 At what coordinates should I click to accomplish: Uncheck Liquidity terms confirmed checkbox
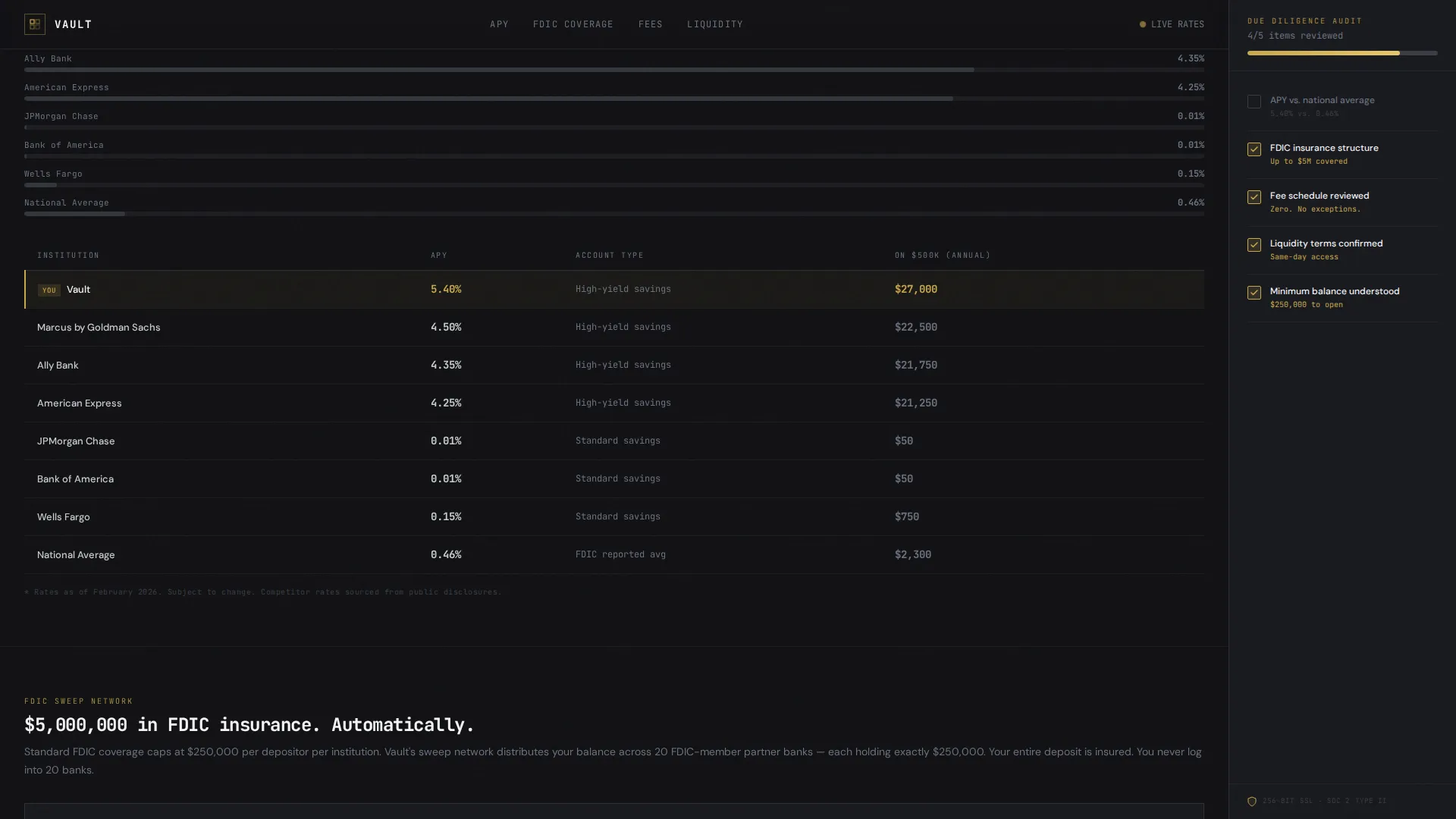coord(1254,245)
